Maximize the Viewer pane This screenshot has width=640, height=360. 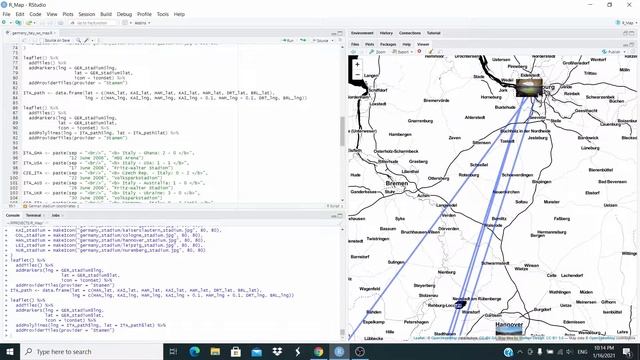tap(632, 44)
